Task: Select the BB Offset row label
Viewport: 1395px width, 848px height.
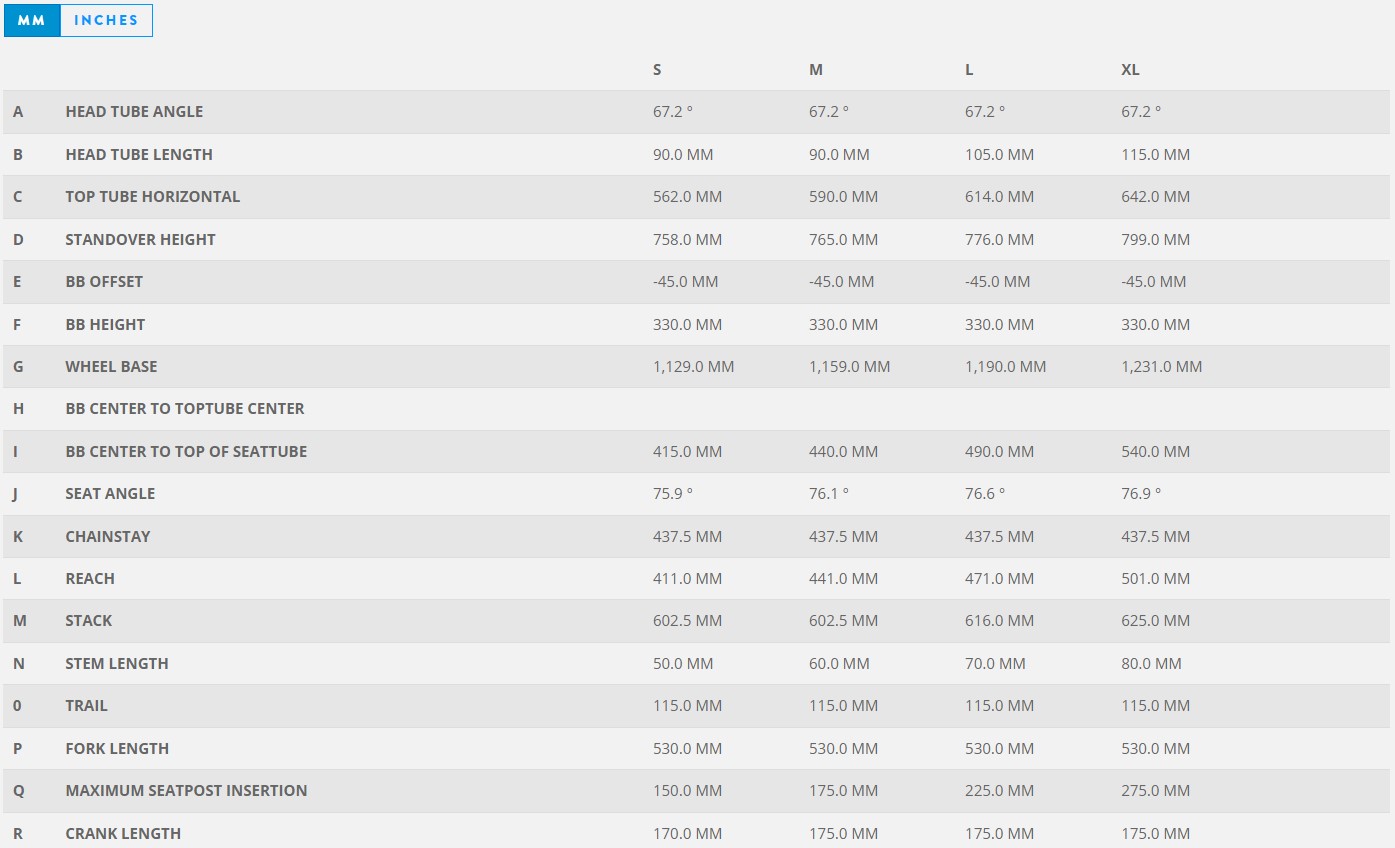Action: click(x=104, y=282)
